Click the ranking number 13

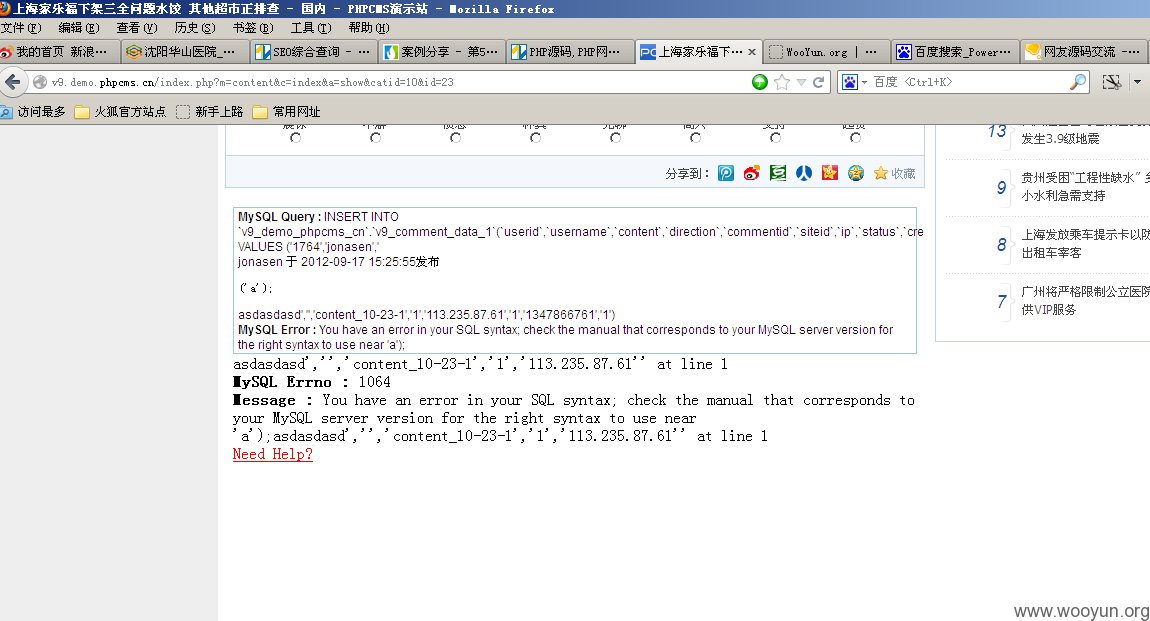997,131
